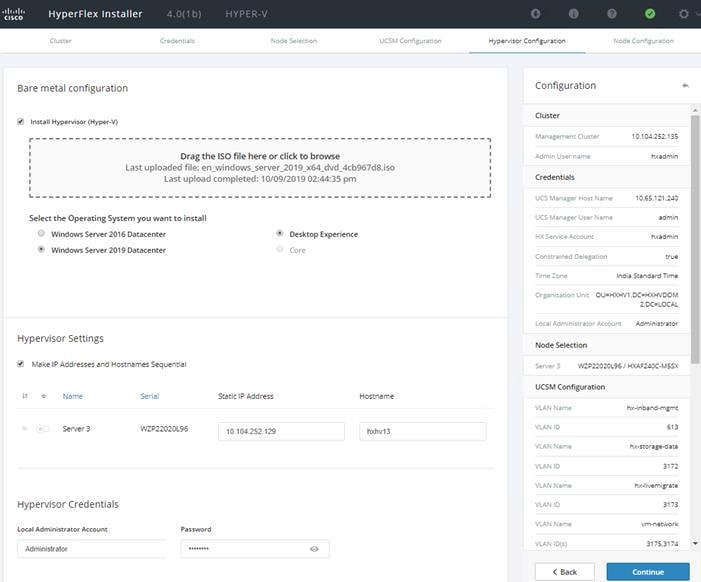Click the Configuration panel scrollbar thumb
The width and height of the screenshot is (701, 582).
pos(695,239)
